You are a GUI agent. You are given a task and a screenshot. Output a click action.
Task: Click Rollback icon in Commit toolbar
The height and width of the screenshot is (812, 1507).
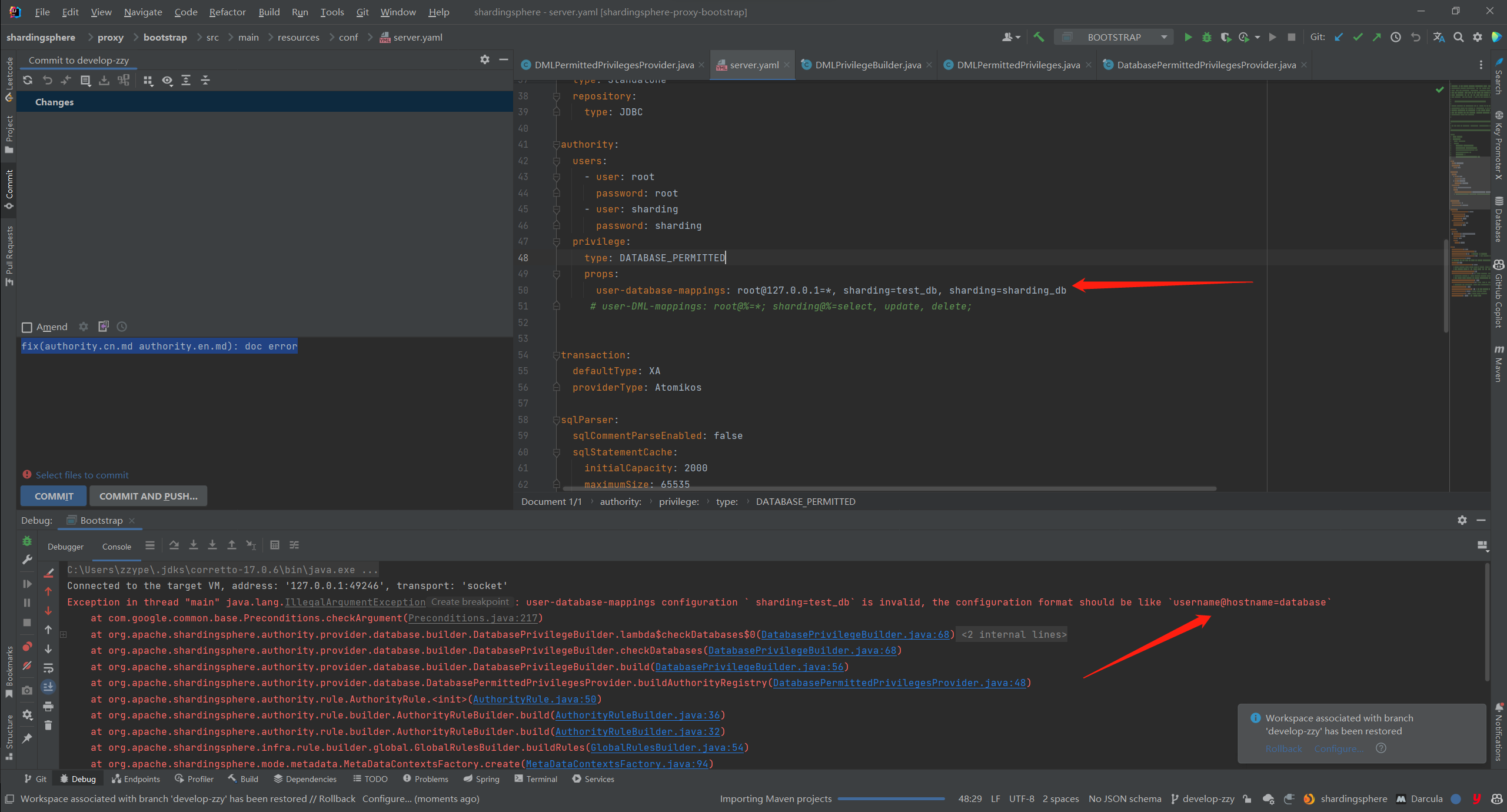(47, 81)
